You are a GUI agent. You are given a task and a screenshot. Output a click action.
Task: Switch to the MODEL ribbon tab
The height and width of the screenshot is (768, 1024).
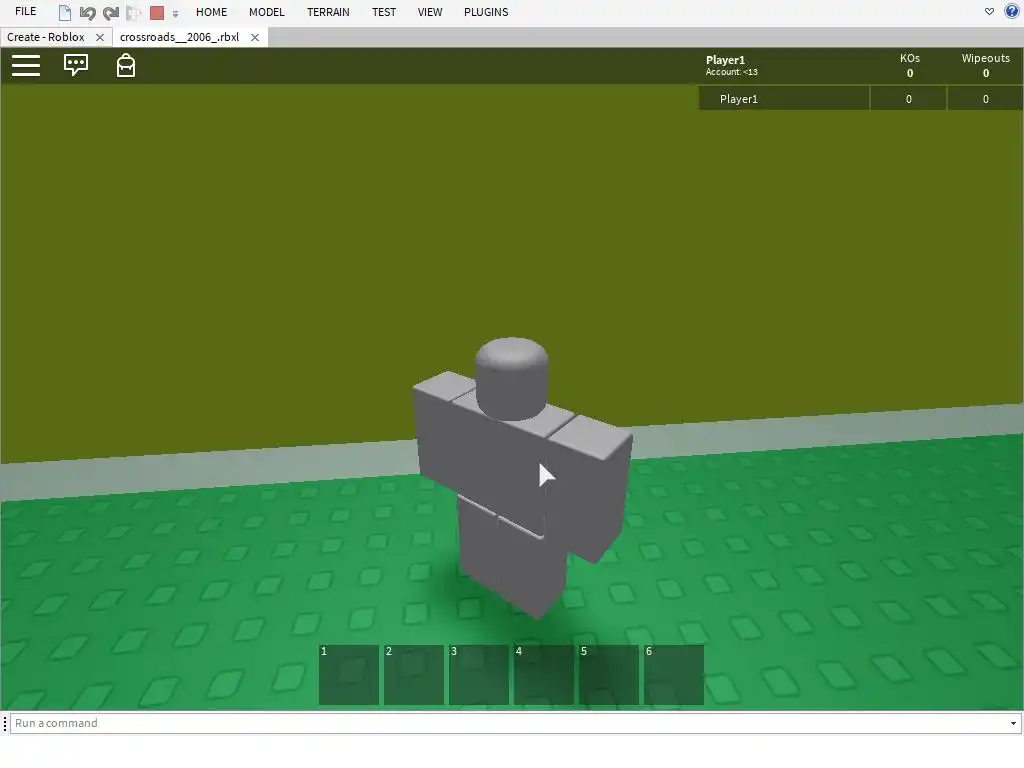pos(266,12)
